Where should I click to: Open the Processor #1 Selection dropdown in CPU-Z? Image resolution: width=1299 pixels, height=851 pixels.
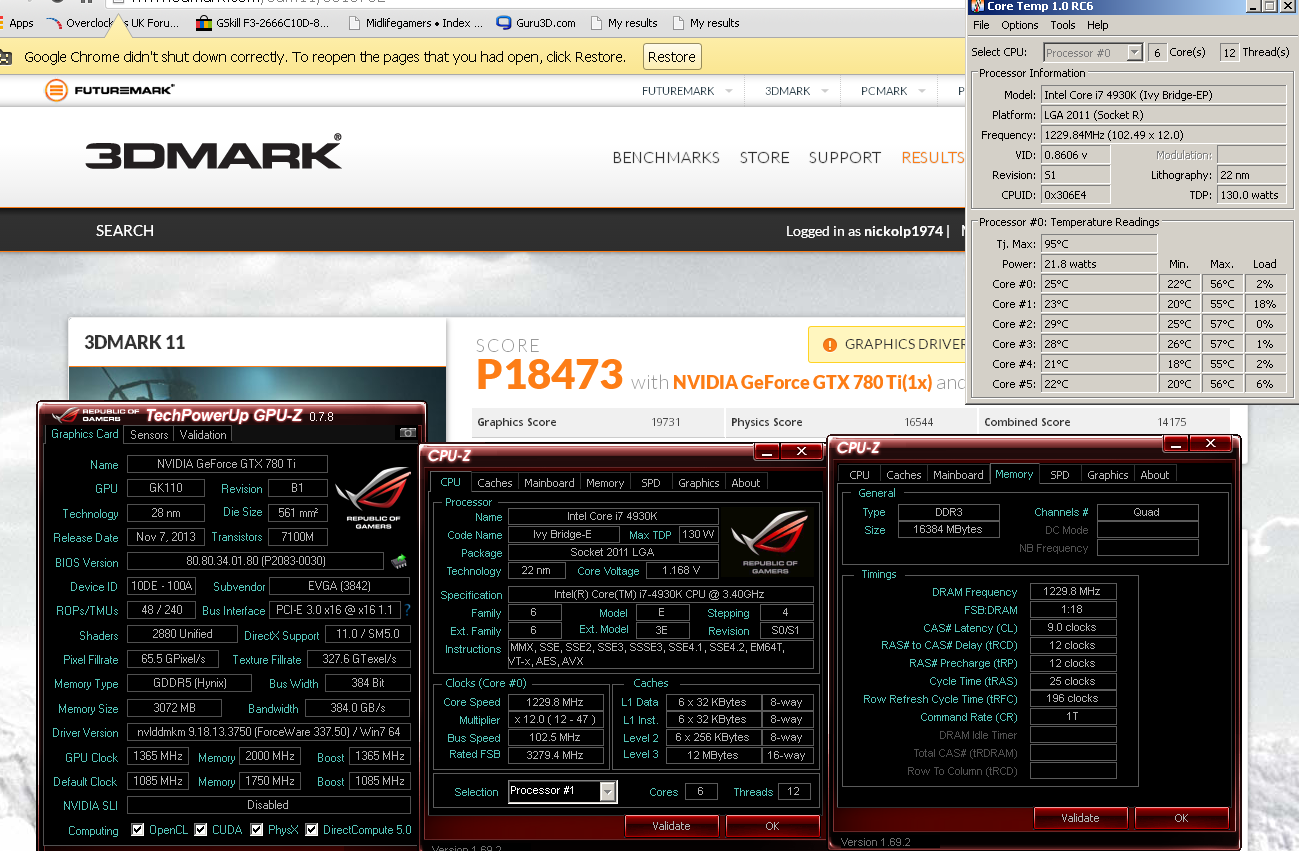coord(562,791)
